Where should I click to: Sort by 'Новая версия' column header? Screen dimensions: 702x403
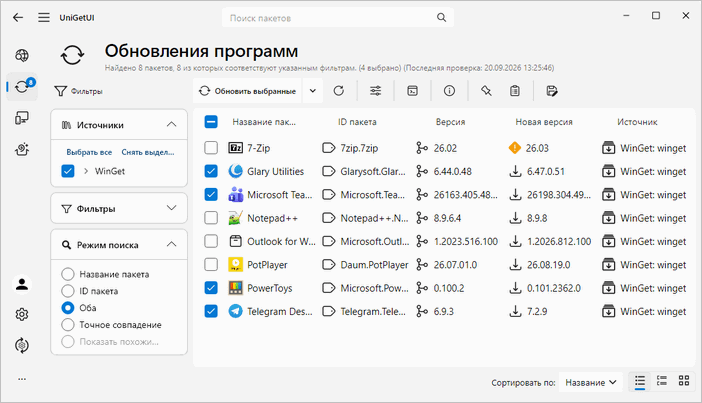(x=544, y=122)
